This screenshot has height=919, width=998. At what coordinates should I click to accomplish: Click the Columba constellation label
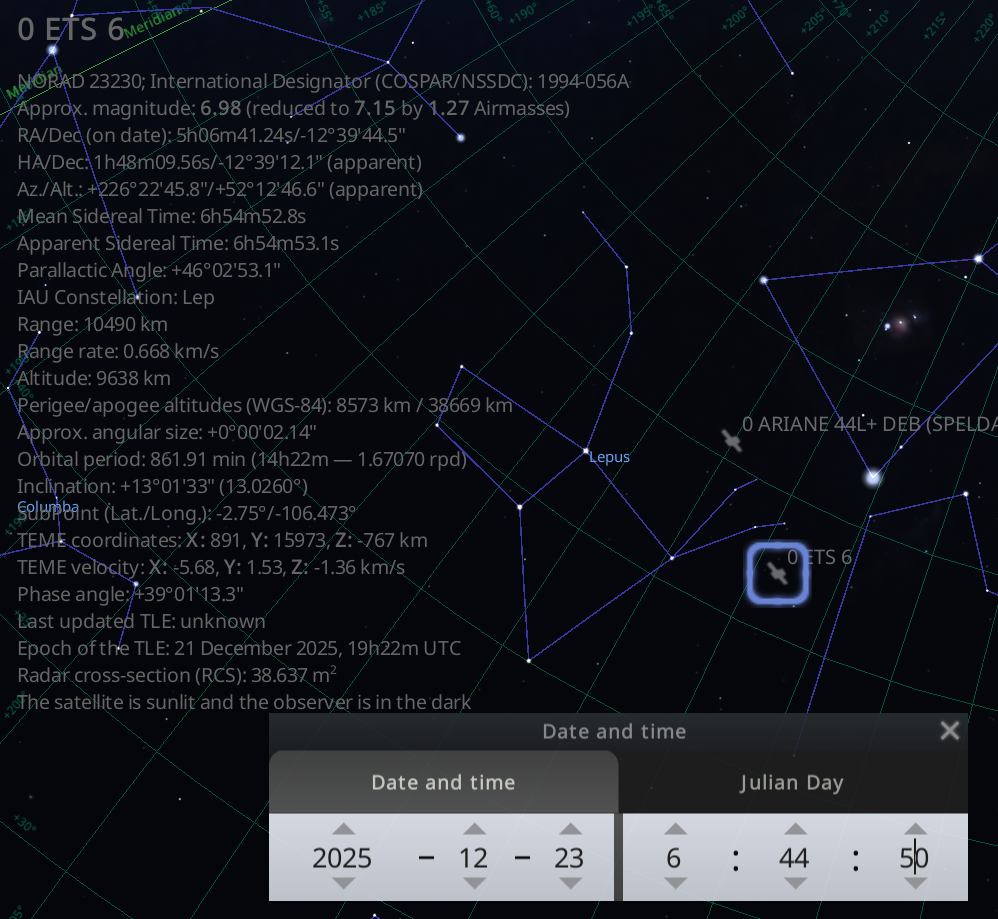tap(48, 507)
